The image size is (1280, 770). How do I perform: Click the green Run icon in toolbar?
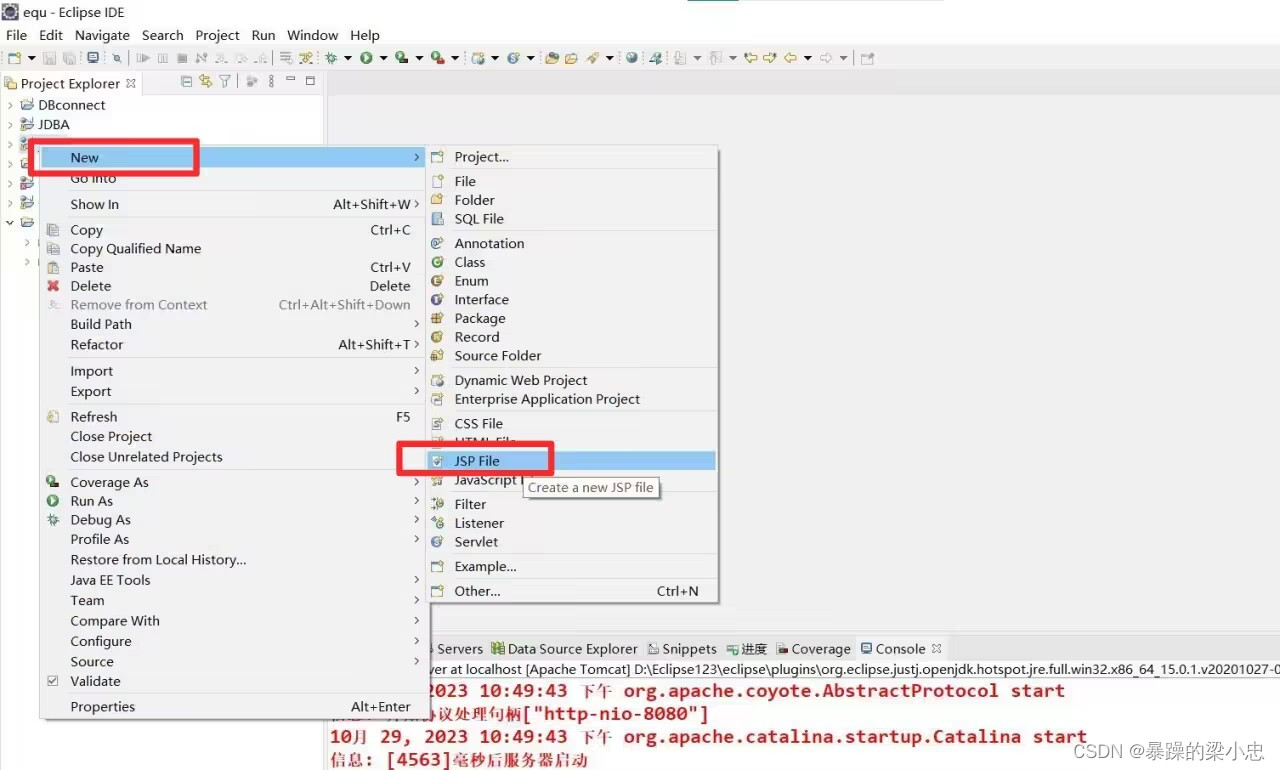366,58
